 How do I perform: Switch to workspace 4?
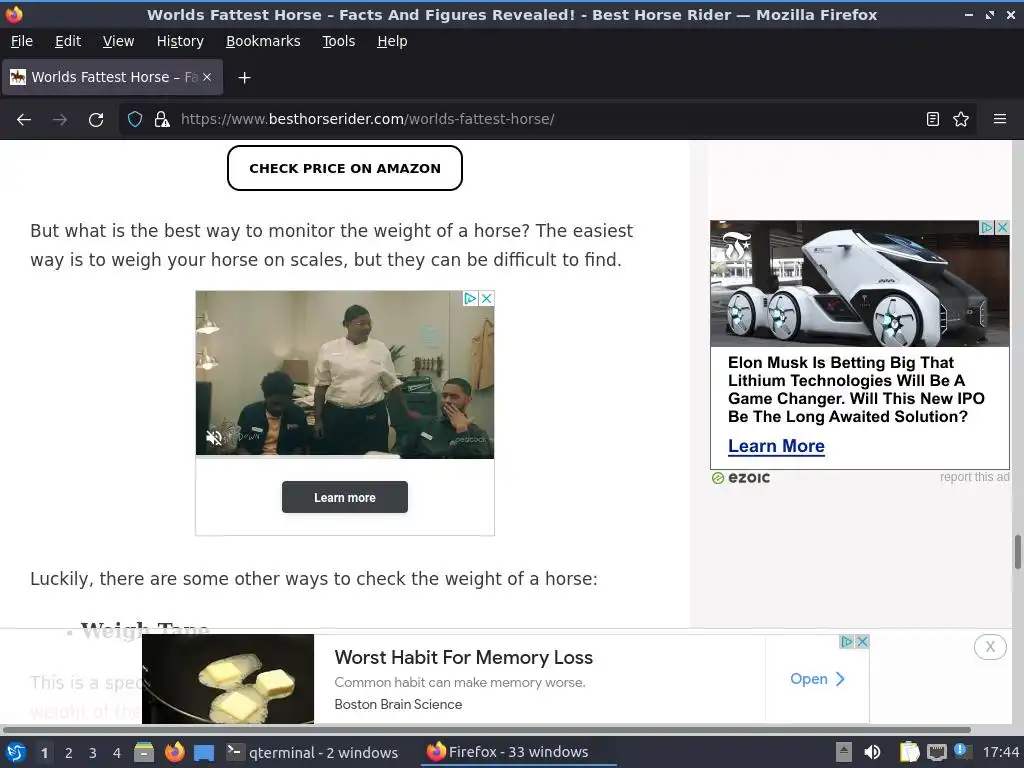(117, 753)
